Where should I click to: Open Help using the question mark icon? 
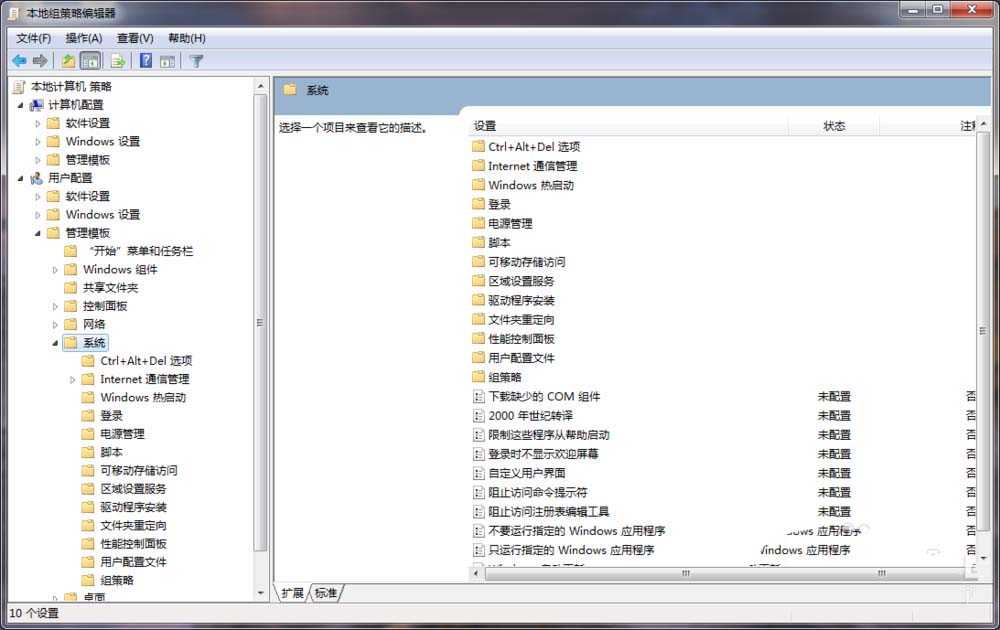click(146, 60)
